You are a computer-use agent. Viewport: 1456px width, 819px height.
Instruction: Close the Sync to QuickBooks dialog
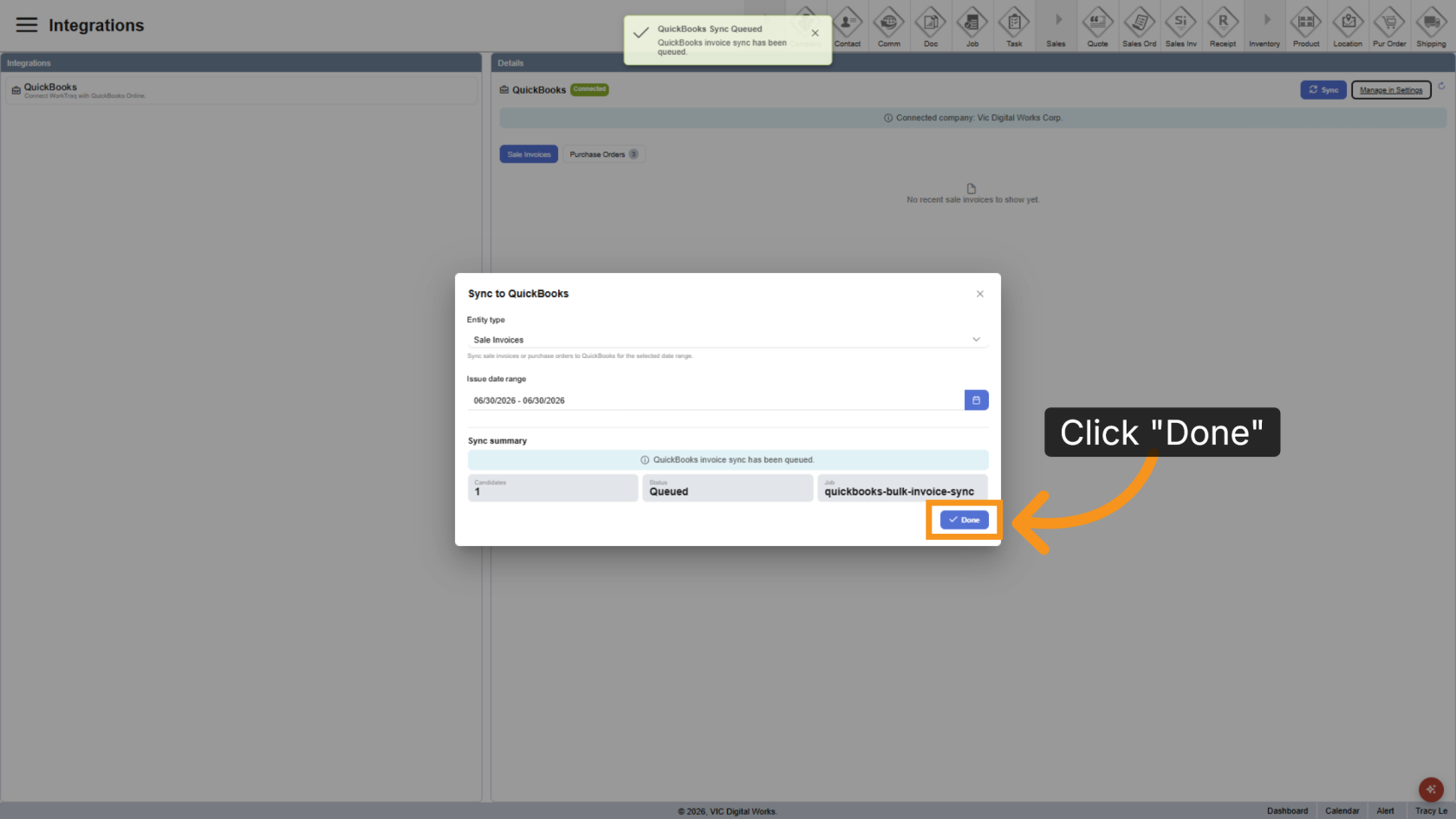click(980, 294)
